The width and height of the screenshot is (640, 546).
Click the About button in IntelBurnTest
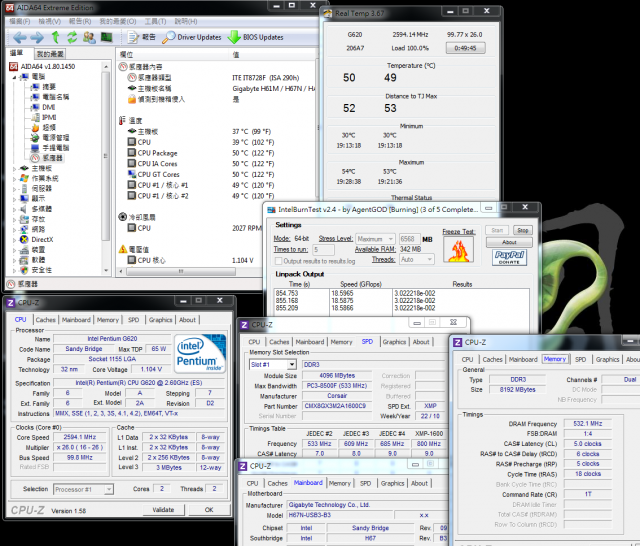[x=509, y=242]
